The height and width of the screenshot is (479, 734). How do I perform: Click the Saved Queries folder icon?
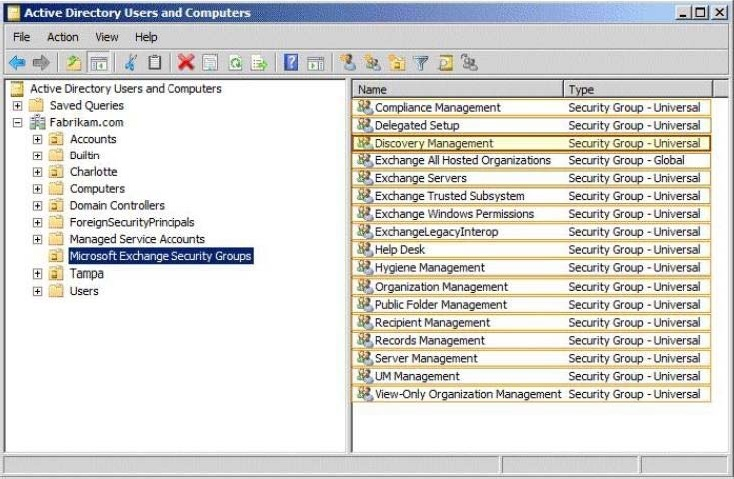click(36, 105)
